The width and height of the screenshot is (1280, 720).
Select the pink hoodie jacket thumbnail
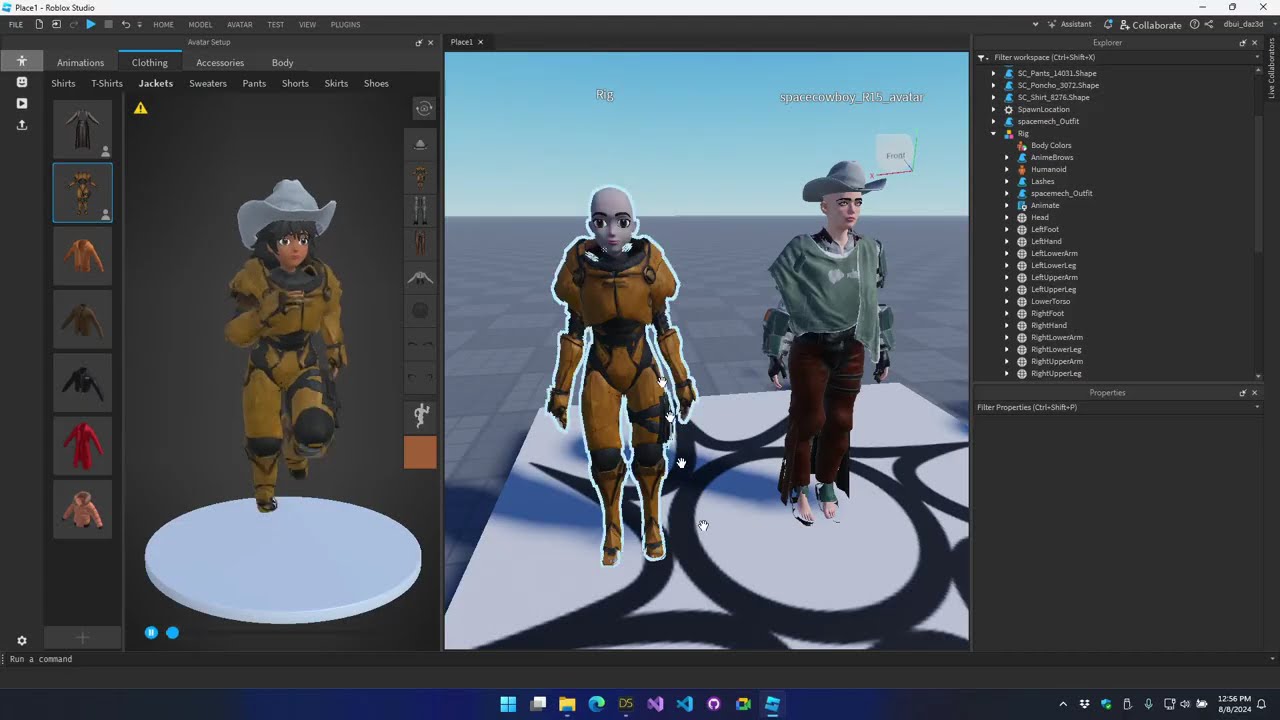(82, 509)
